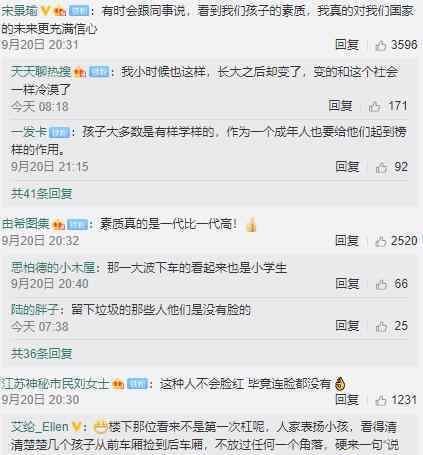Like the reply with 25 likes

[x=381, y=326]
